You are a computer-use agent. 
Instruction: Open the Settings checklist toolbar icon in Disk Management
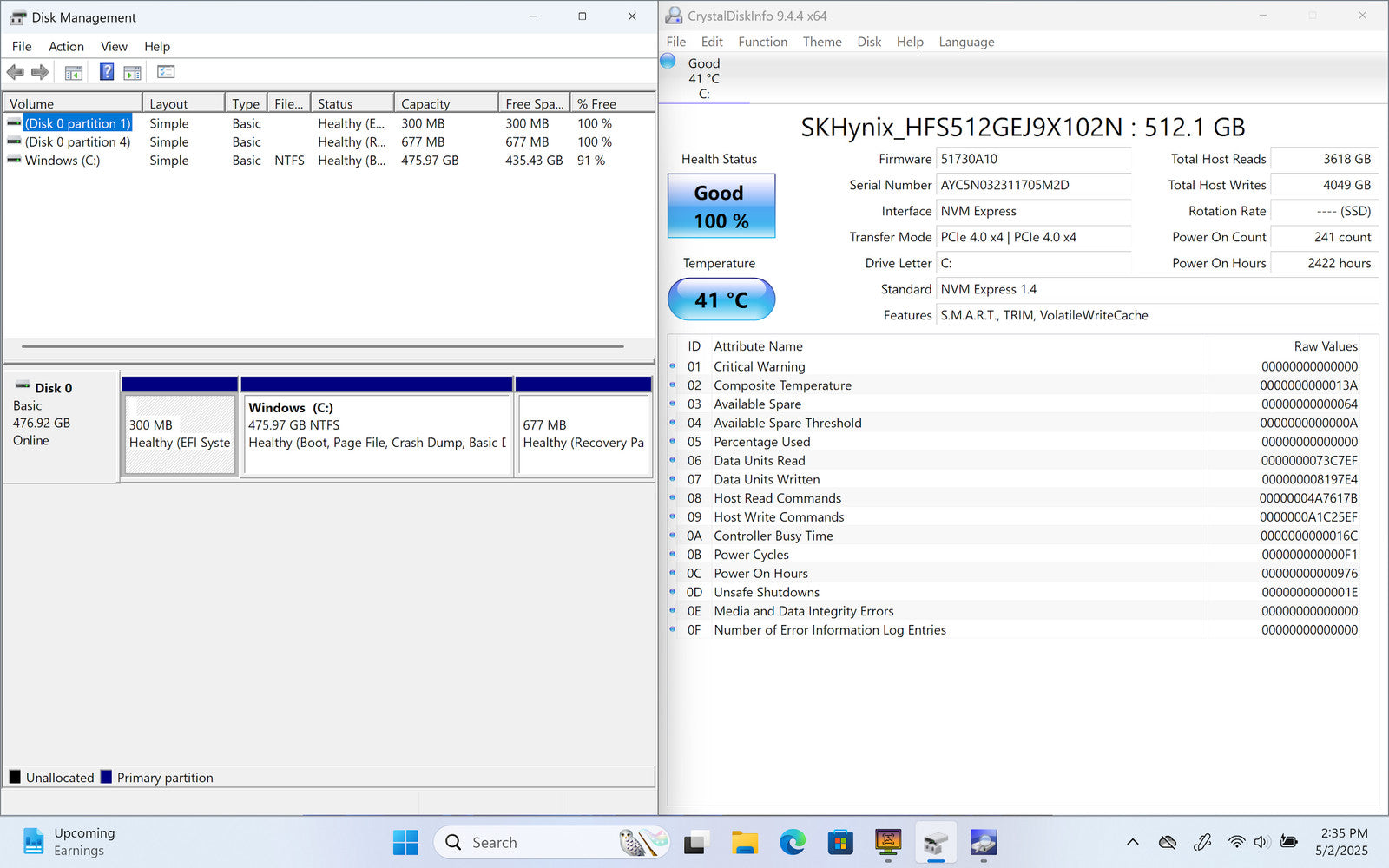tap(166, 72)
